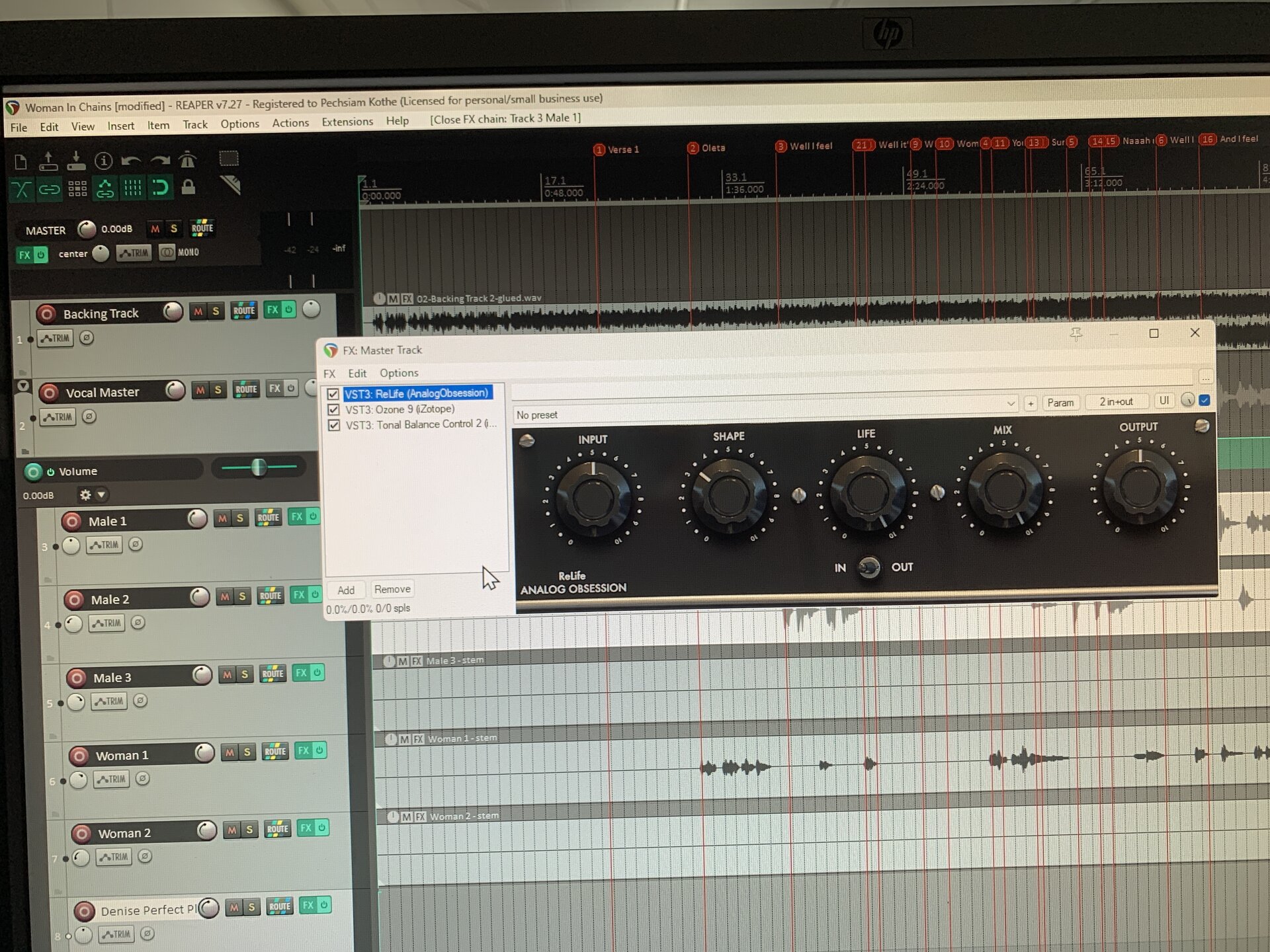Toggle Master MONO button
Screen dimensions: 1270x952
[180, 252]
